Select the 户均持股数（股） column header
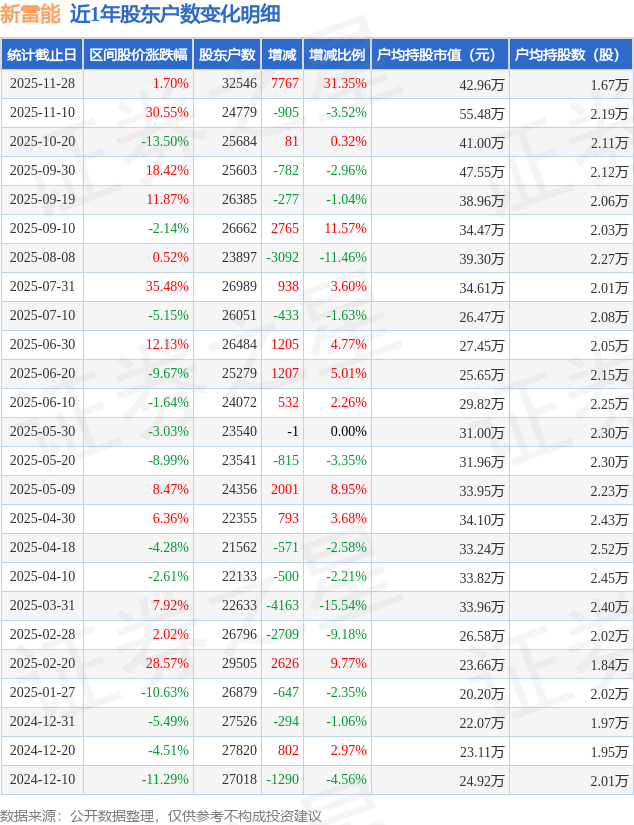 (568, 55)
